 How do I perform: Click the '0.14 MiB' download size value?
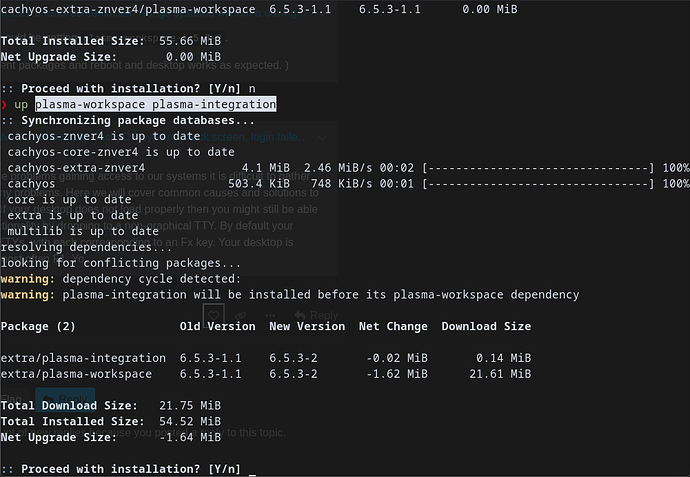pos(503,358)
